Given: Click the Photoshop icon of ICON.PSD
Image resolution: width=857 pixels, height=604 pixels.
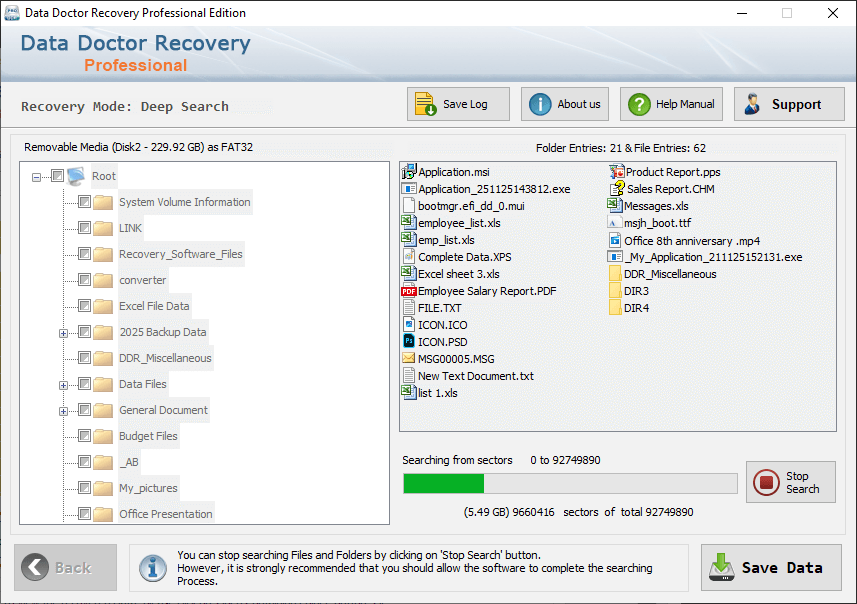Looking at the screenshot, I should coord(409,342).
